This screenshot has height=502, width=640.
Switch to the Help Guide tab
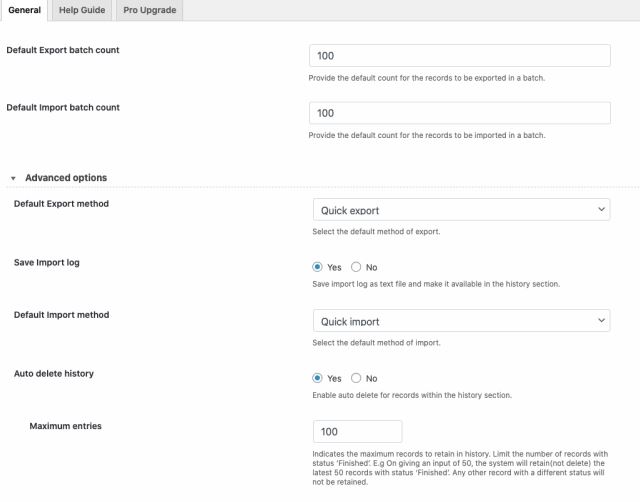tap(82, 10)
